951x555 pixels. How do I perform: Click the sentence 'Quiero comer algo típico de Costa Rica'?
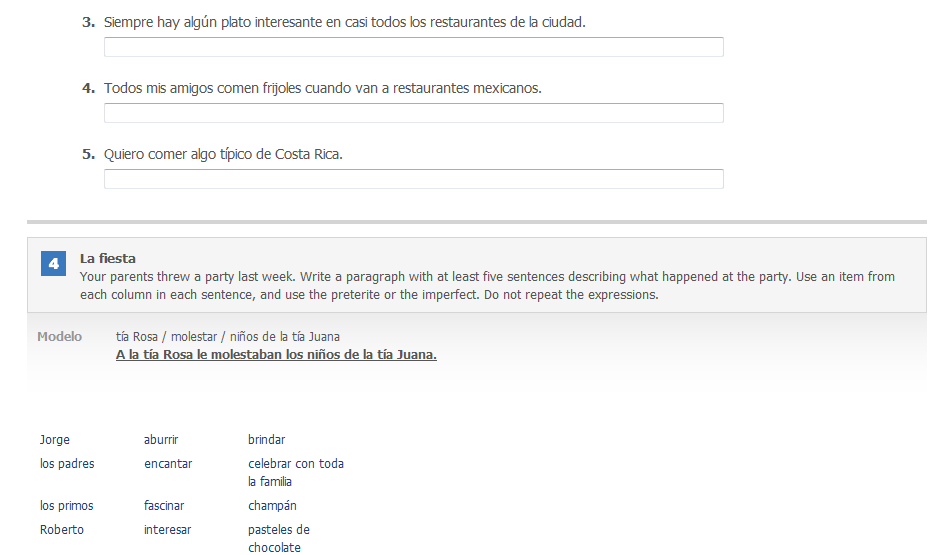tap(223, 155)
